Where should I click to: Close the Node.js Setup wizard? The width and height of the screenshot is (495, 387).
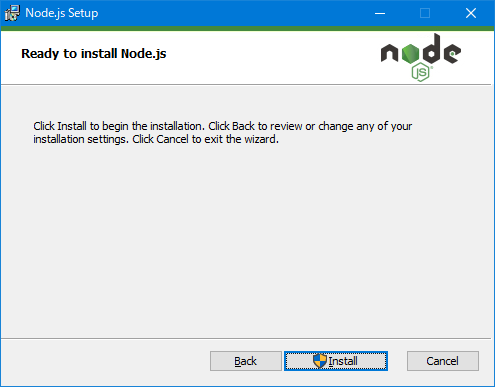coord(471,13)
